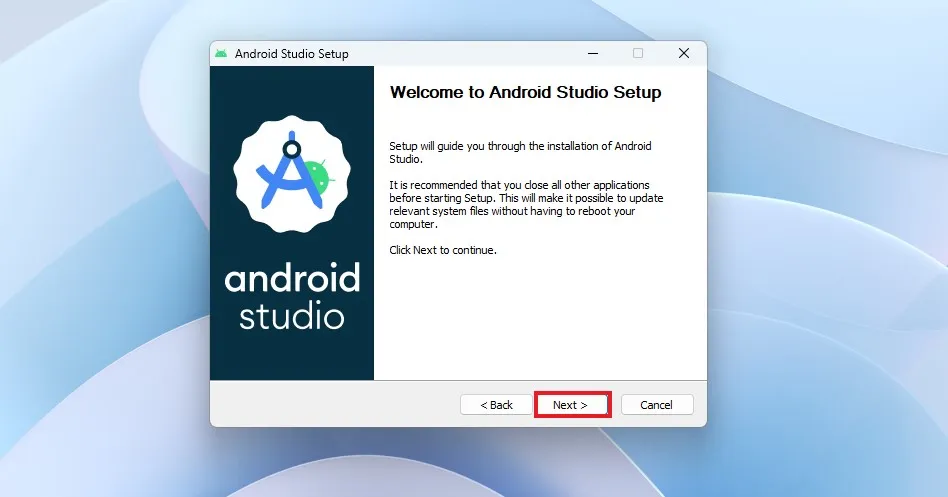Click the < Back button
The height and width of the screenshot is (497, 948).
click(x=496, y=404)
